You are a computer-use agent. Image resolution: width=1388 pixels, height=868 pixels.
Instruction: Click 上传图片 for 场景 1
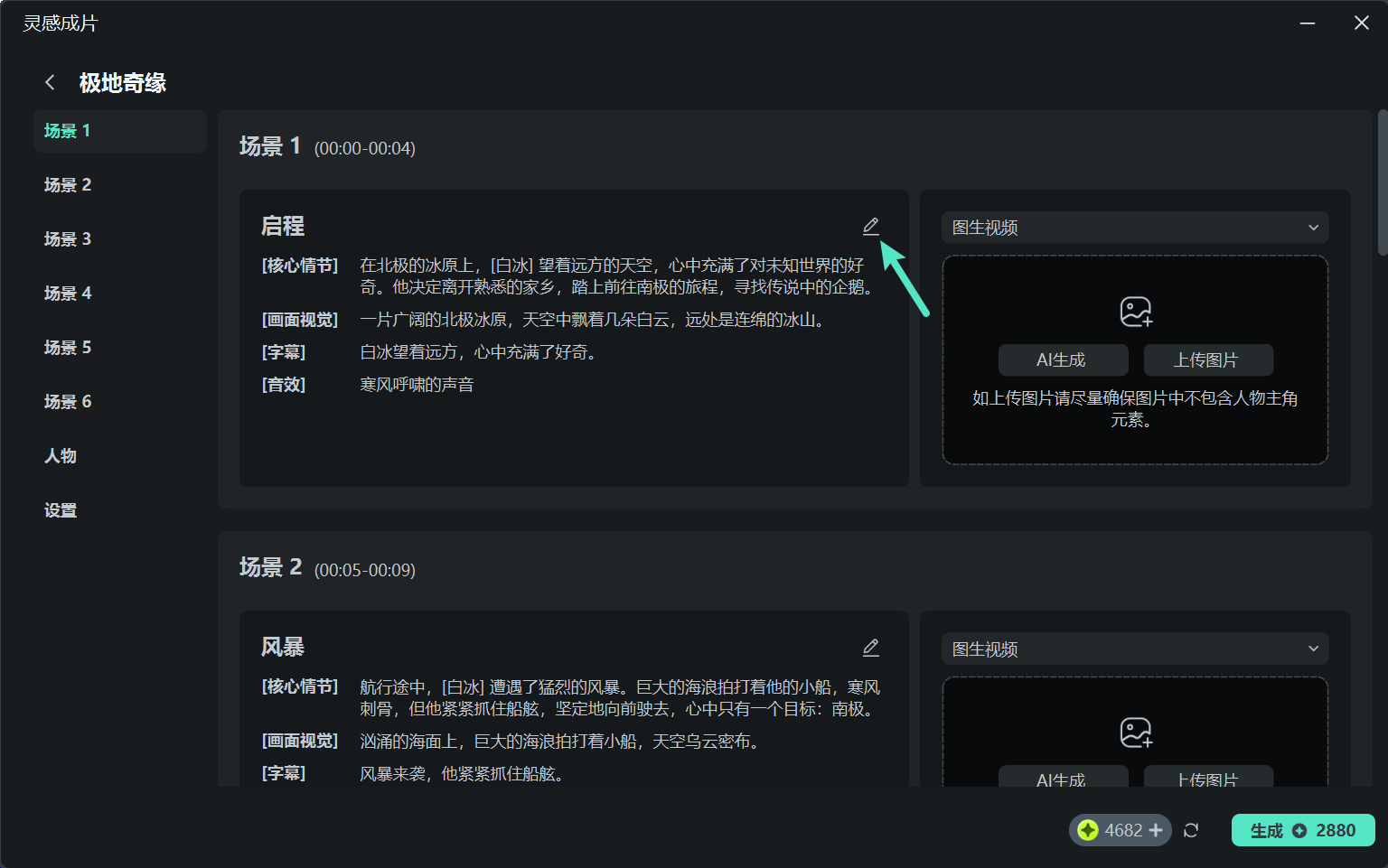click(1208, 359)
